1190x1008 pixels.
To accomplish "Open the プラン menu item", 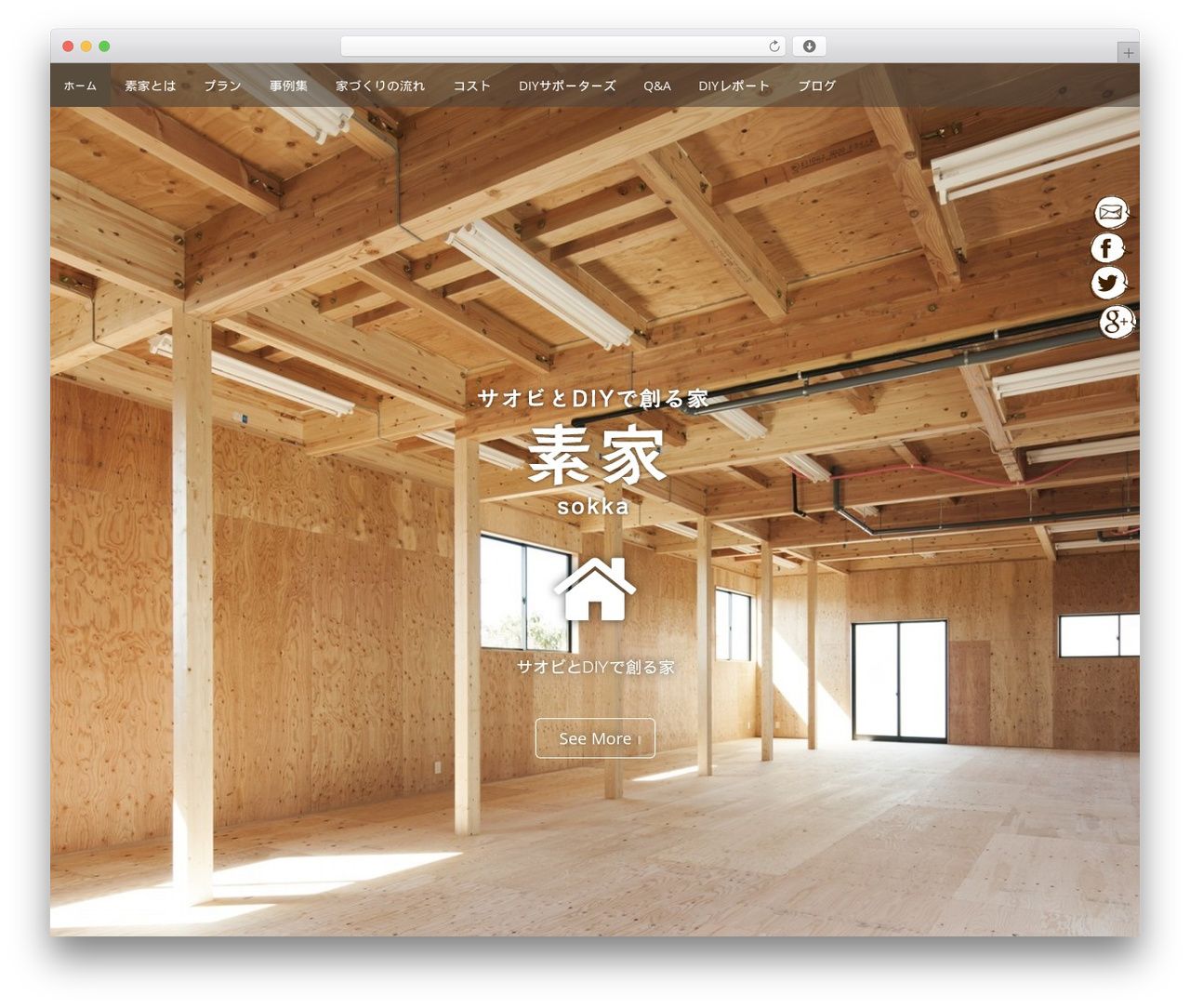I will [222, 86].
